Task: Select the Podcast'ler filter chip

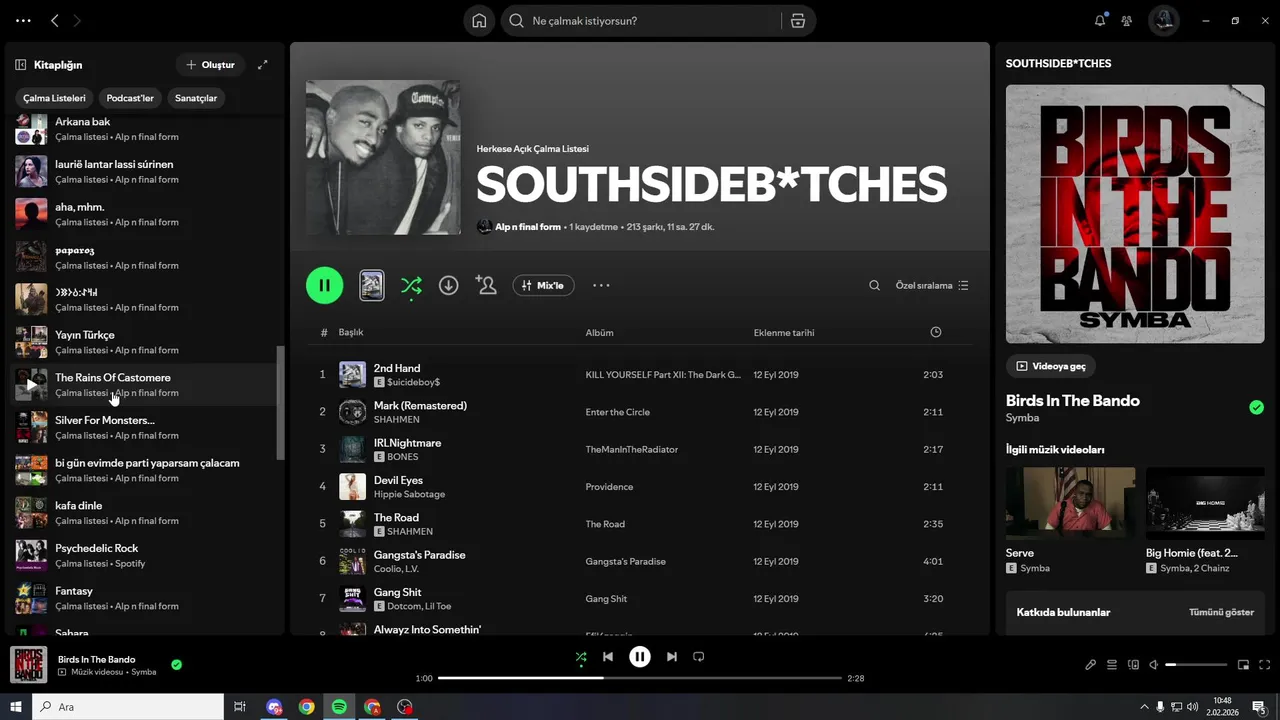Action: [x=130, y=98]
